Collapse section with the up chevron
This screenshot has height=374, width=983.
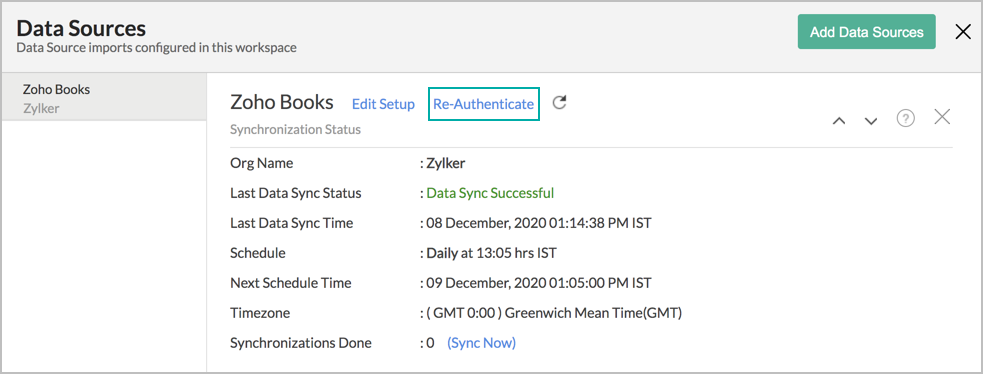tap(839, 121)
